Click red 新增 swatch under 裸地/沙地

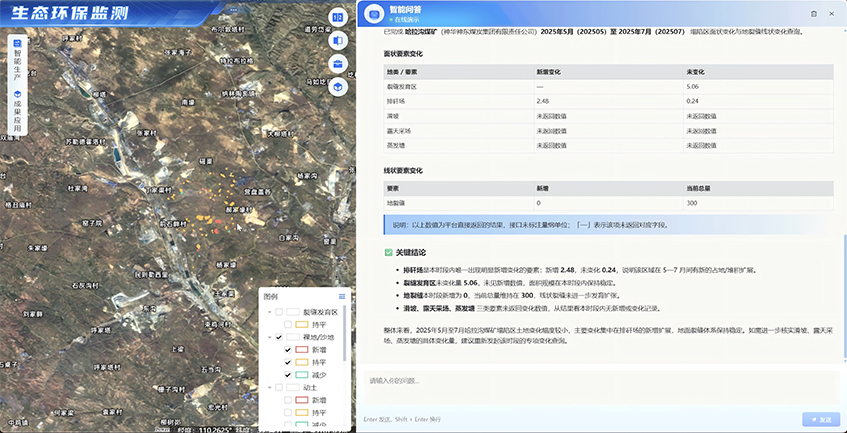click(x=302, y=350)
